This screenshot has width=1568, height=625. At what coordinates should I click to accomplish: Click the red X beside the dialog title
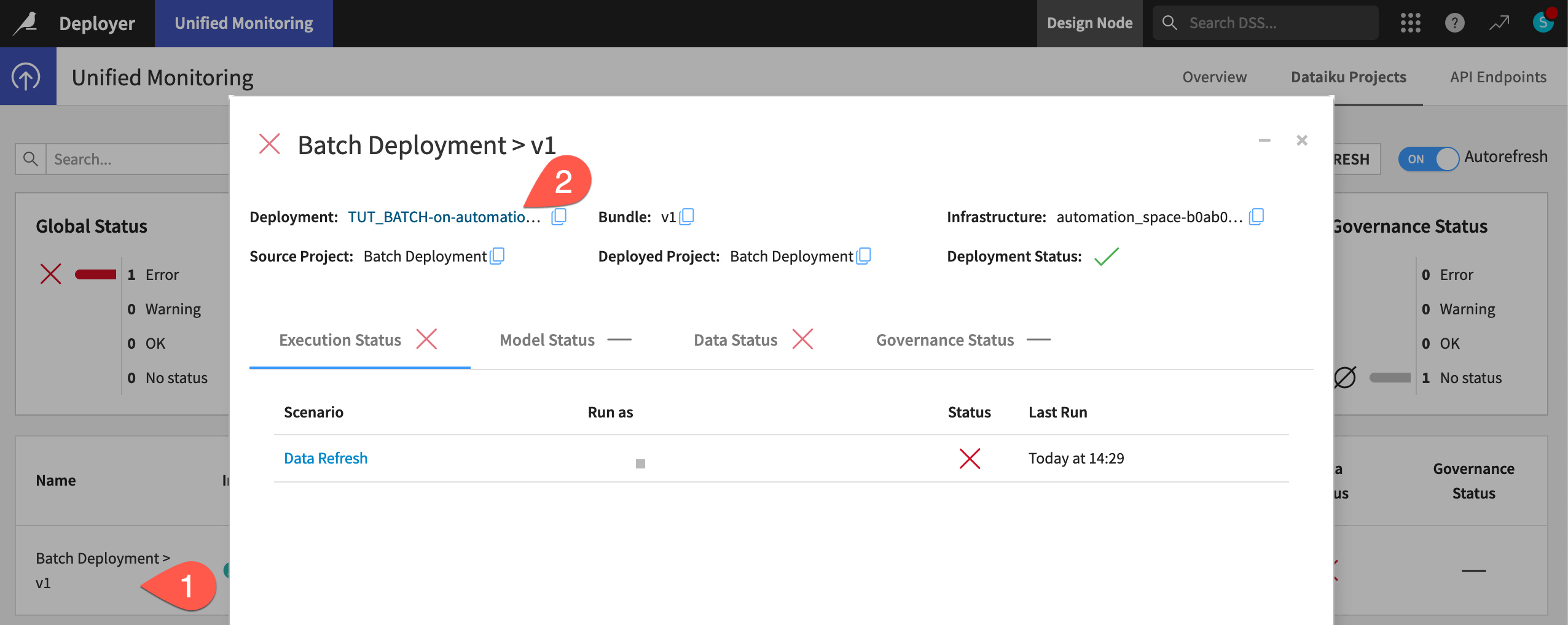pyautogui.click(x=269, y=144)
